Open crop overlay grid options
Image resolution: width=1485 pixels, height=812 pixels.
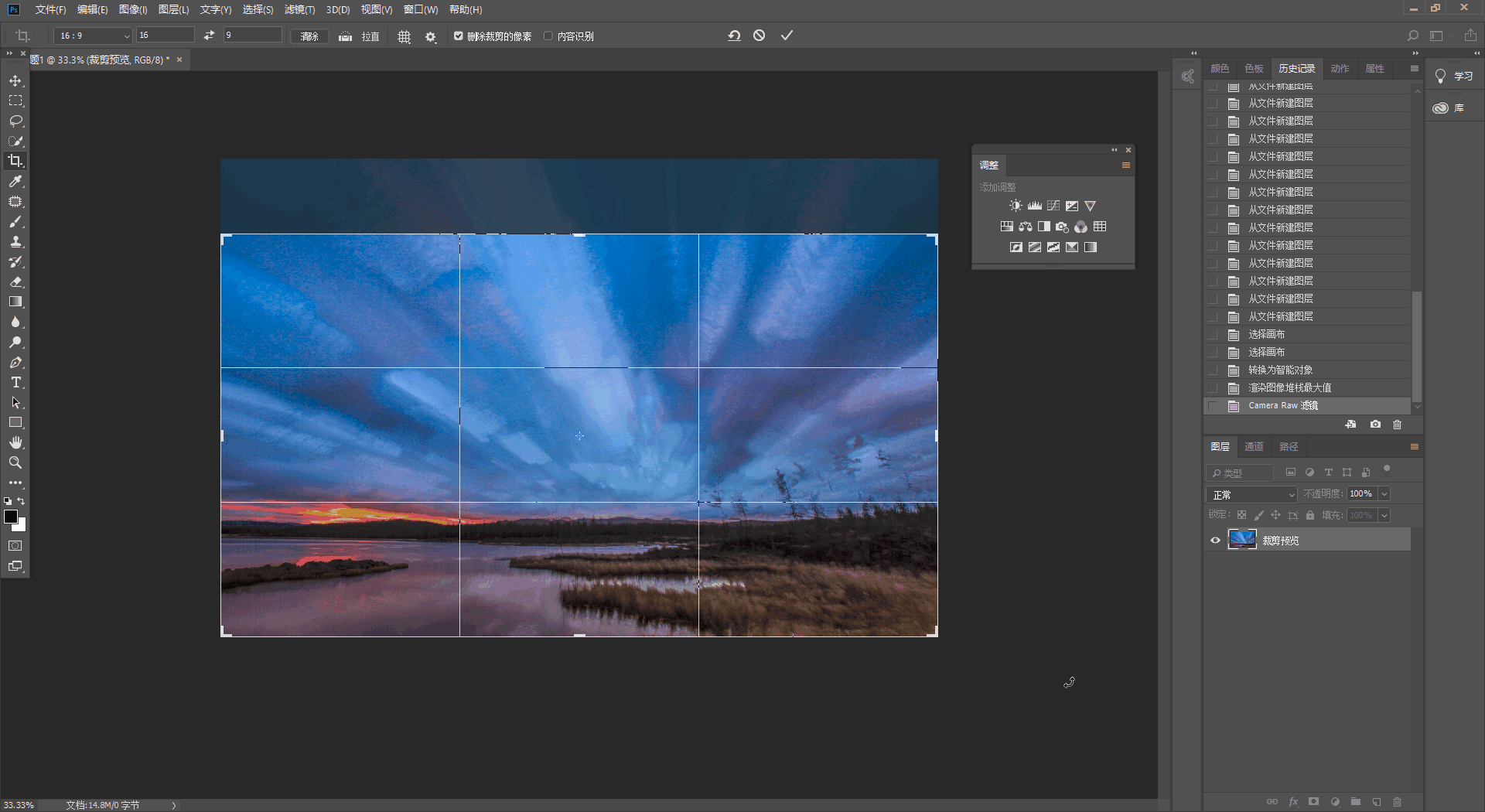click(x=404, y=36)
